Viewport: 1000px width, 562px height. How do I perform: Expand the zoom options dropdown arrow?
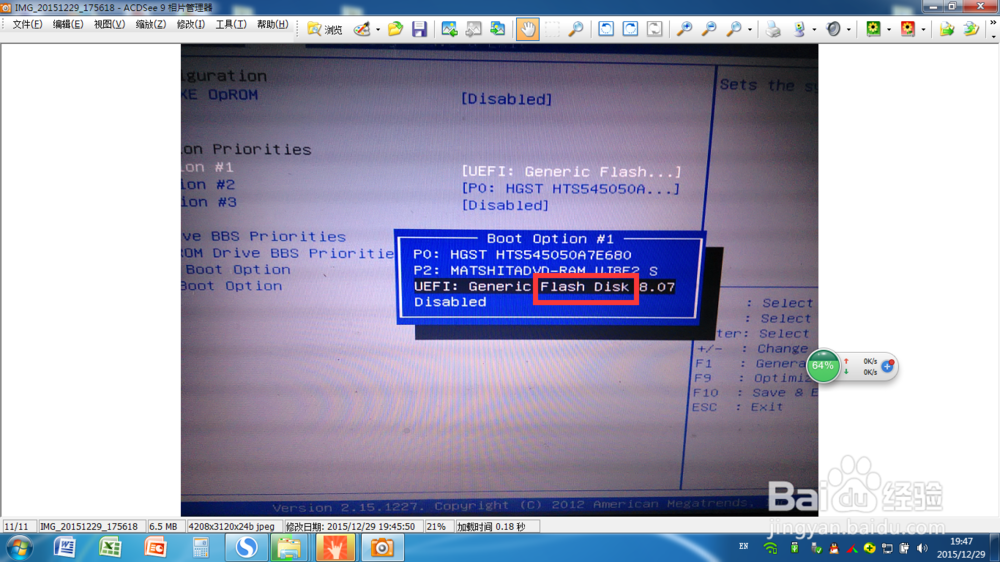749,29
